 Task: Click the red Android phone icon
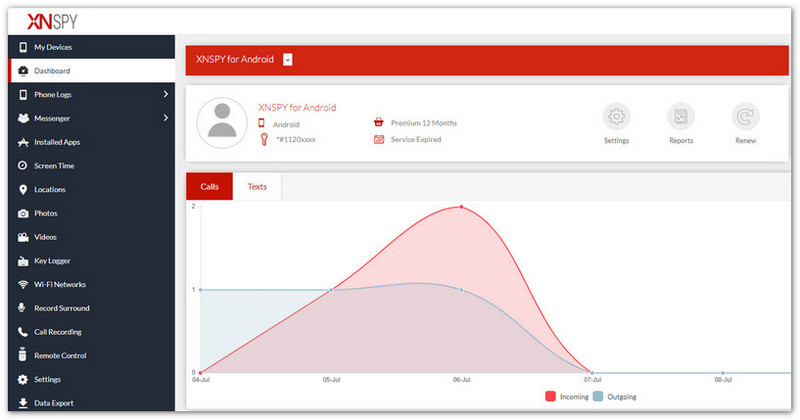(x=261, y=123)
